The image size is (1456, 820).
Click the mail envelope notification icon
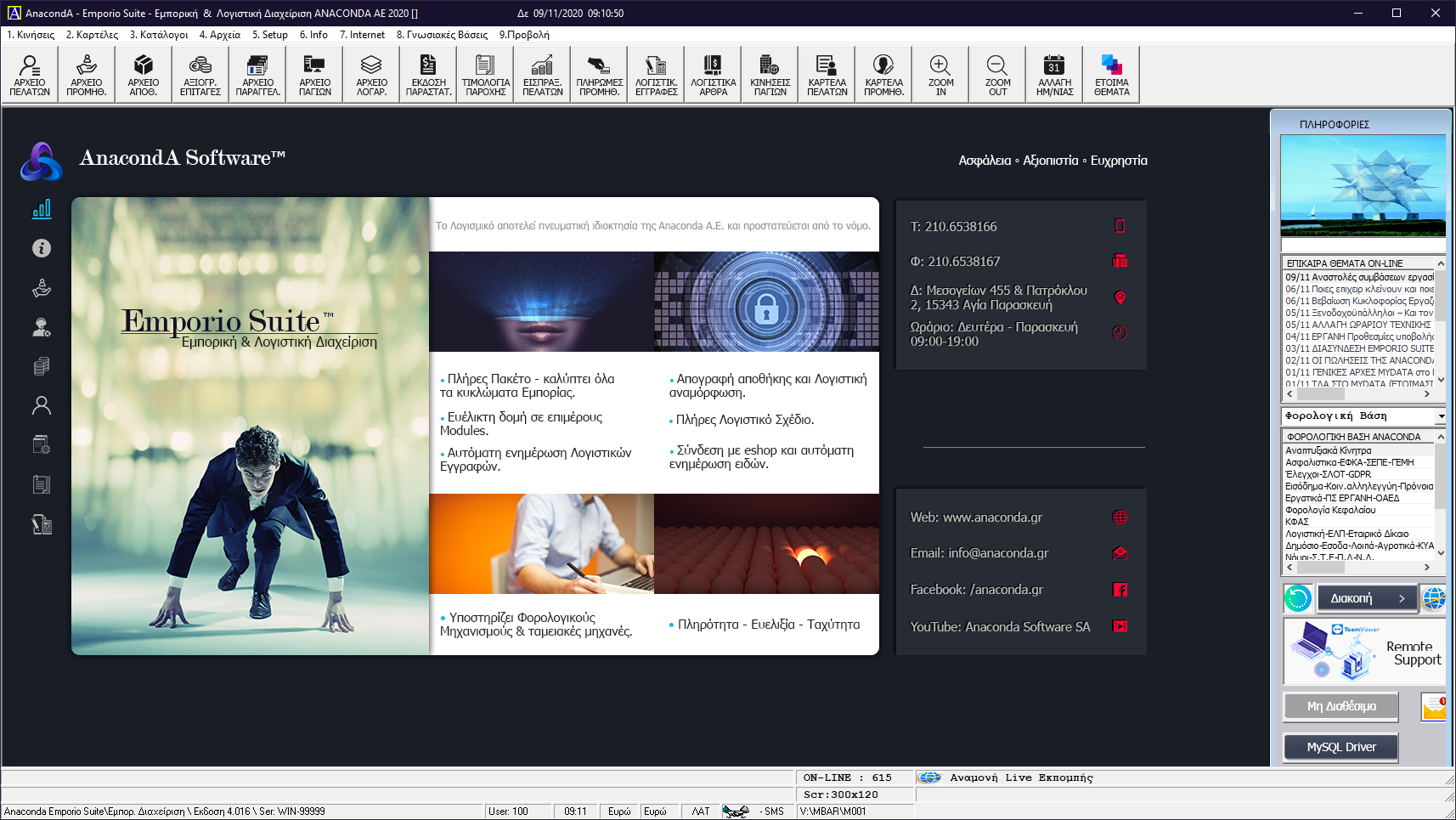1434,707
